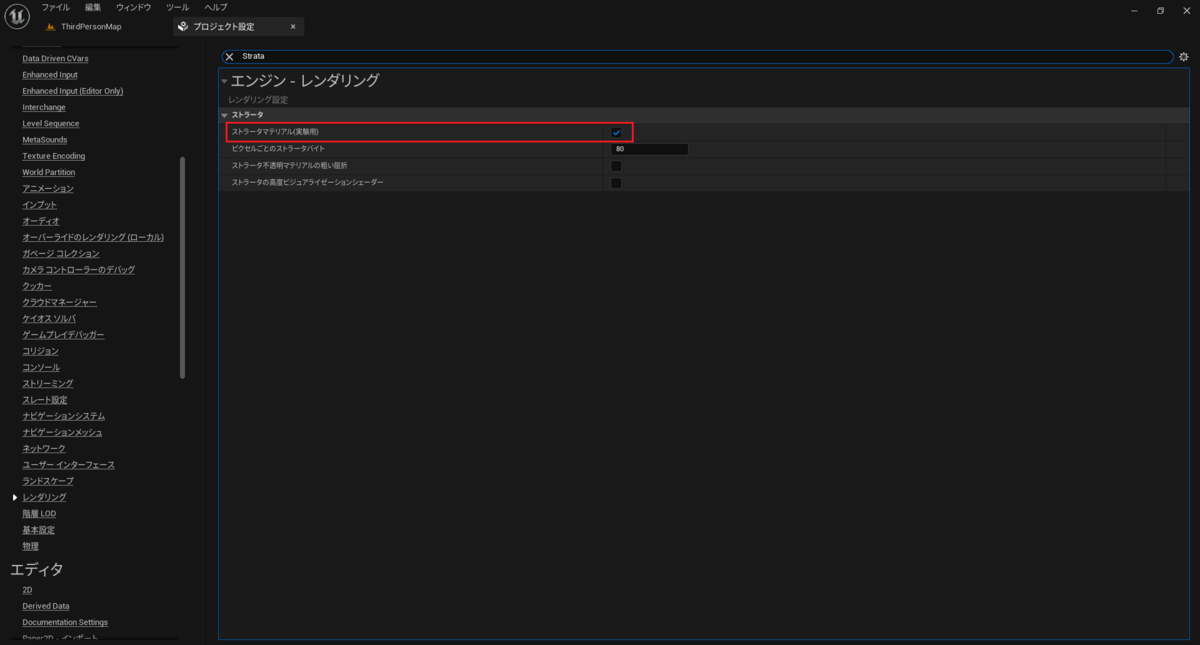Clear the Strata search using the X icon
1200x645 pixels.
click(227, 57)
